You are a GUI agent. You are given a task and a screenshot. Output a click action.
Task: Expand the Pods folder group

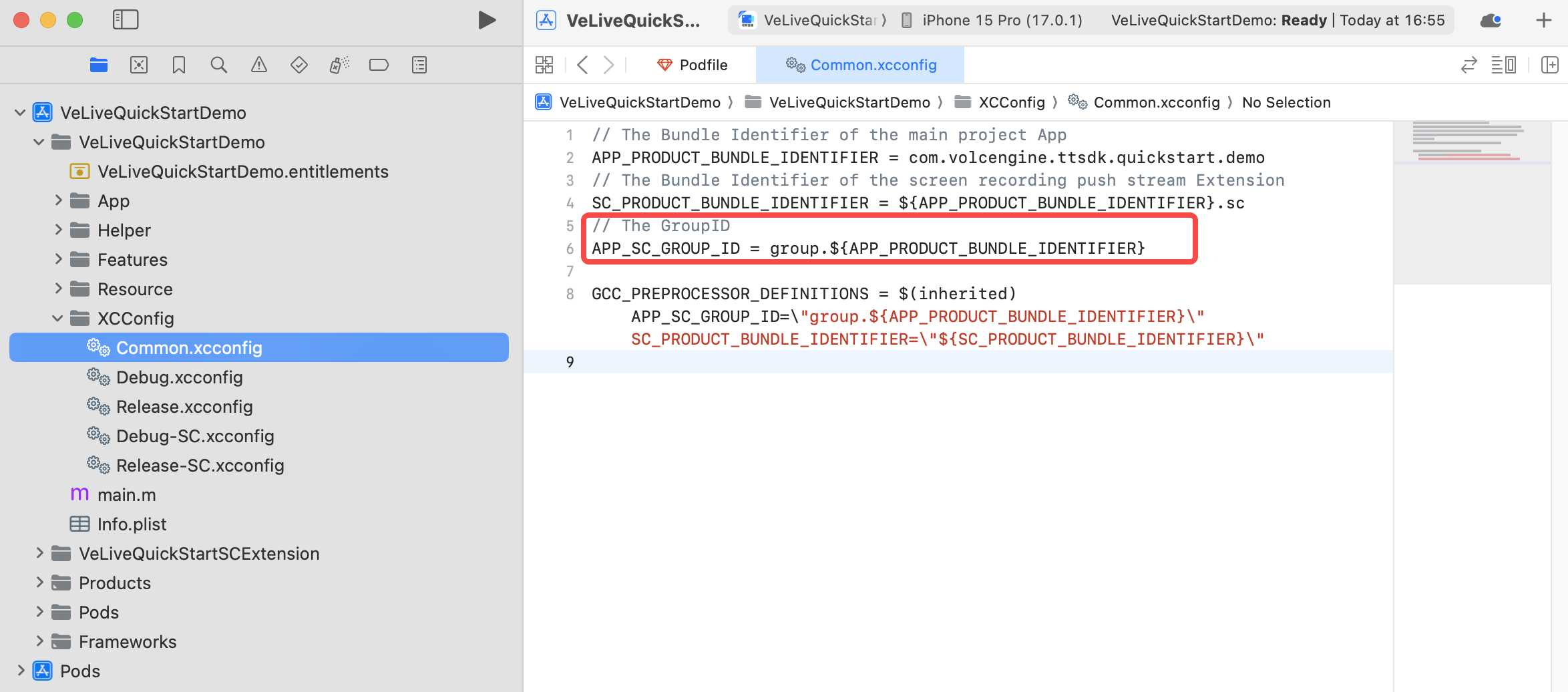tap(39, 613)
